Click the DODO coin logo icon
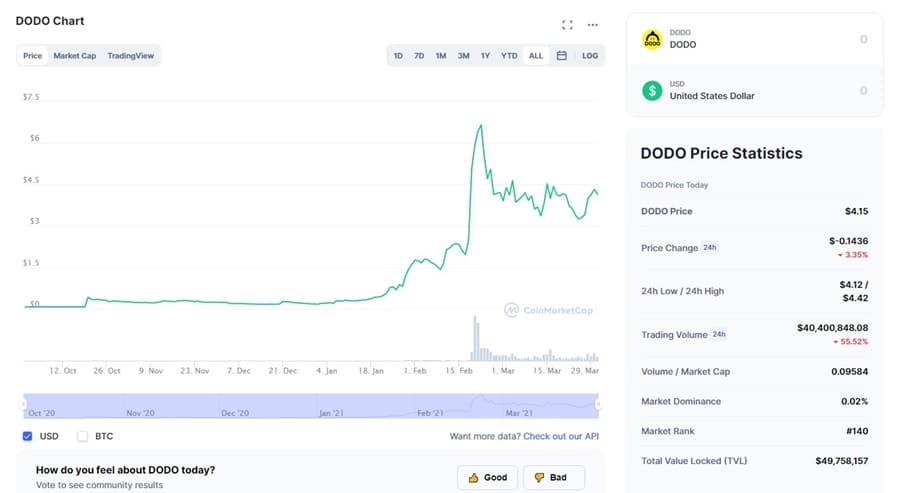Screen dimensions: 900x493 (652, 39)
